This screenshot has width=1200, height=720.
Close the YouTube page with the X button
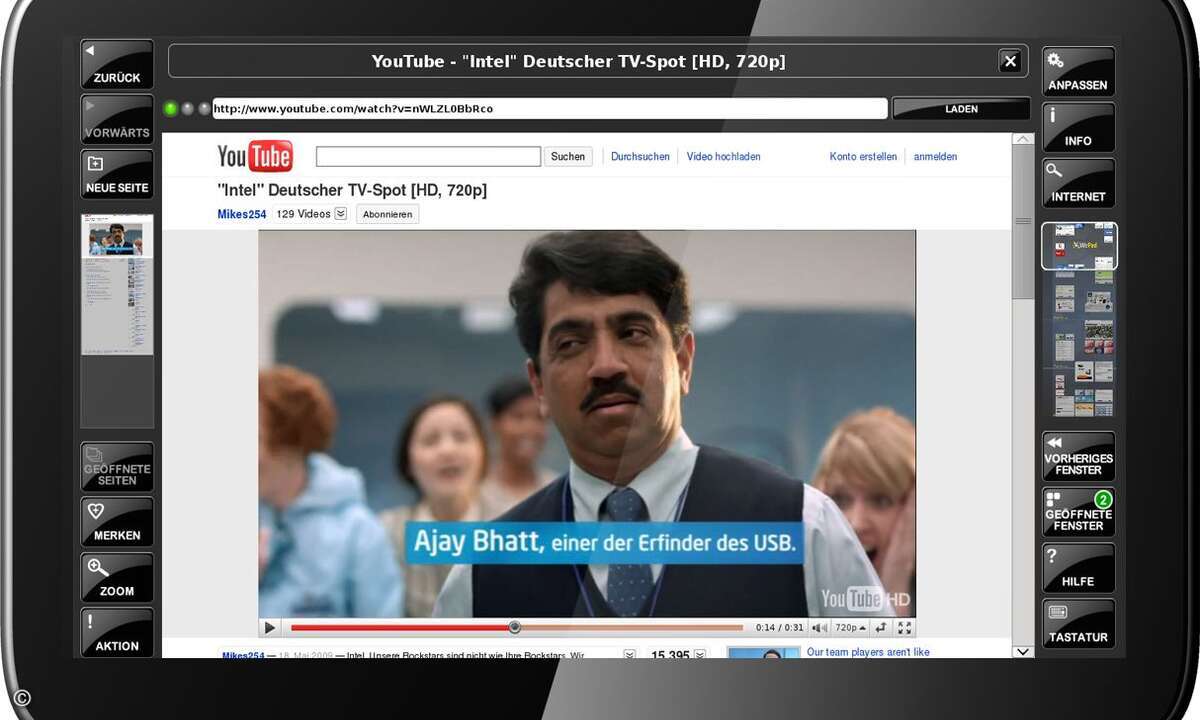[x=1010, y=61]
